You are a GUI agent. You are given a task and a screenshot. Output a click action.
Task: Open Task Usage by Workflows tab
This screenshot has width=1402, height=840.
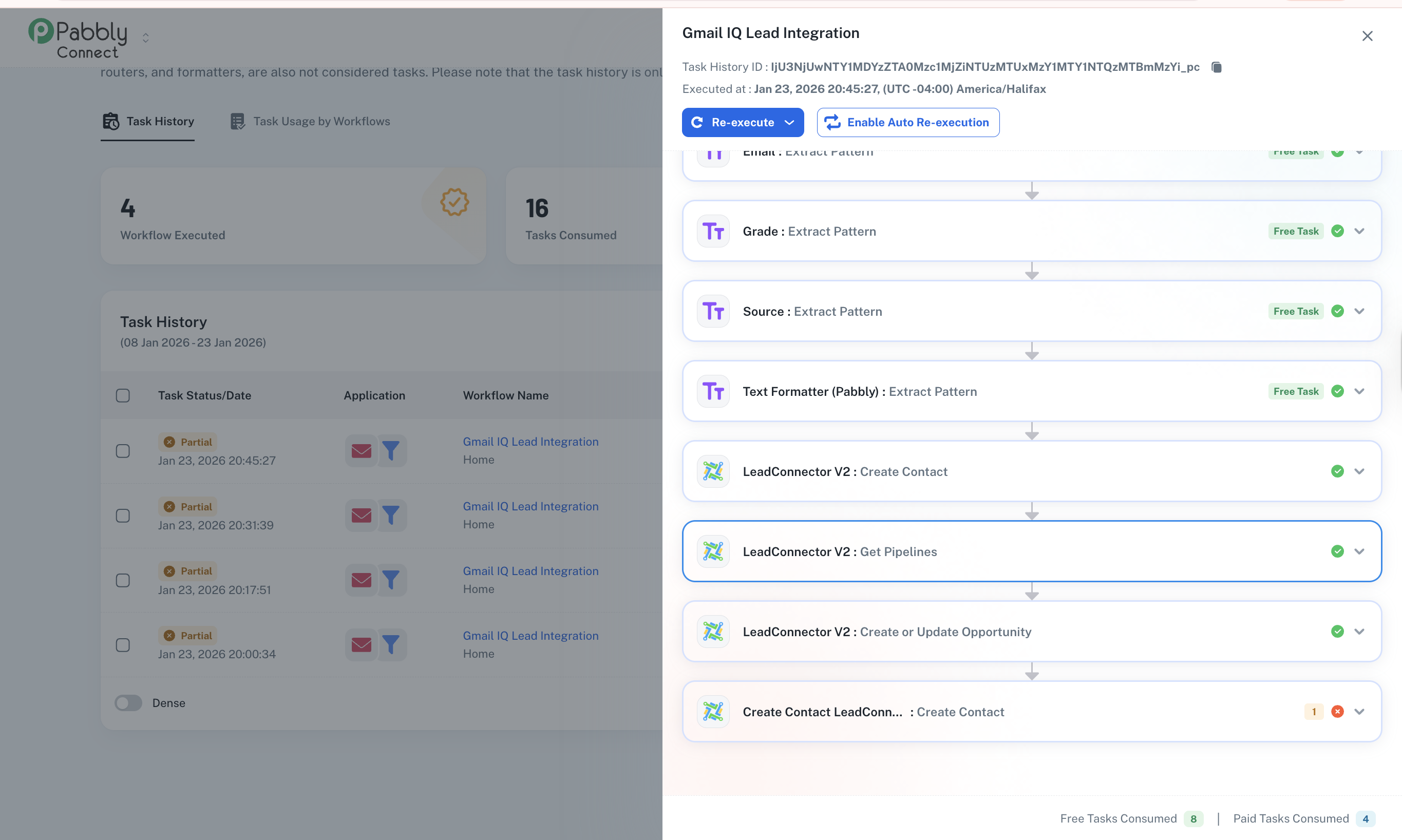pos(310,122)
